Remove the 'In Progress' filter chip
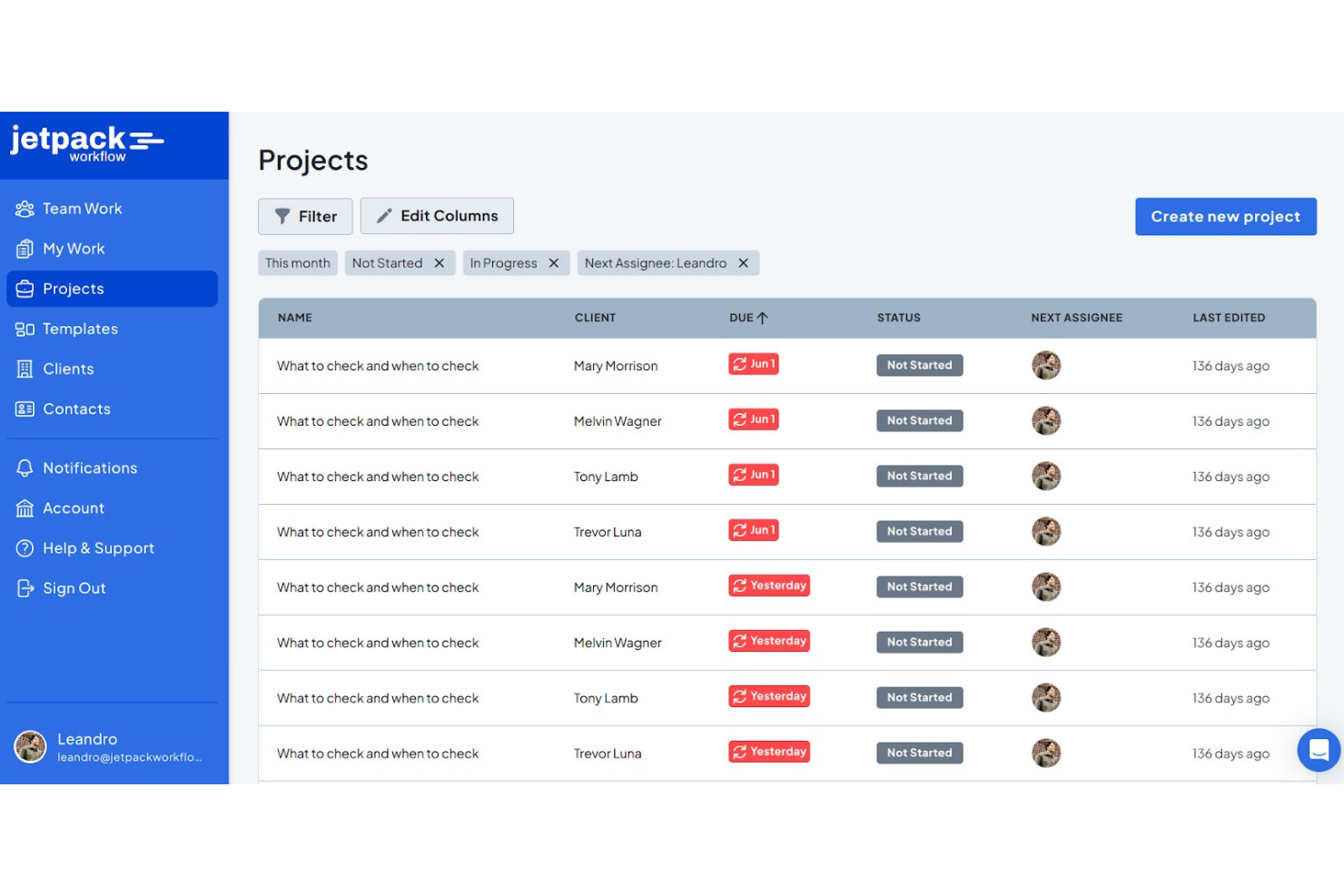Image resolution: width=1344 pixels, height=896 pixels. (555, 262)
